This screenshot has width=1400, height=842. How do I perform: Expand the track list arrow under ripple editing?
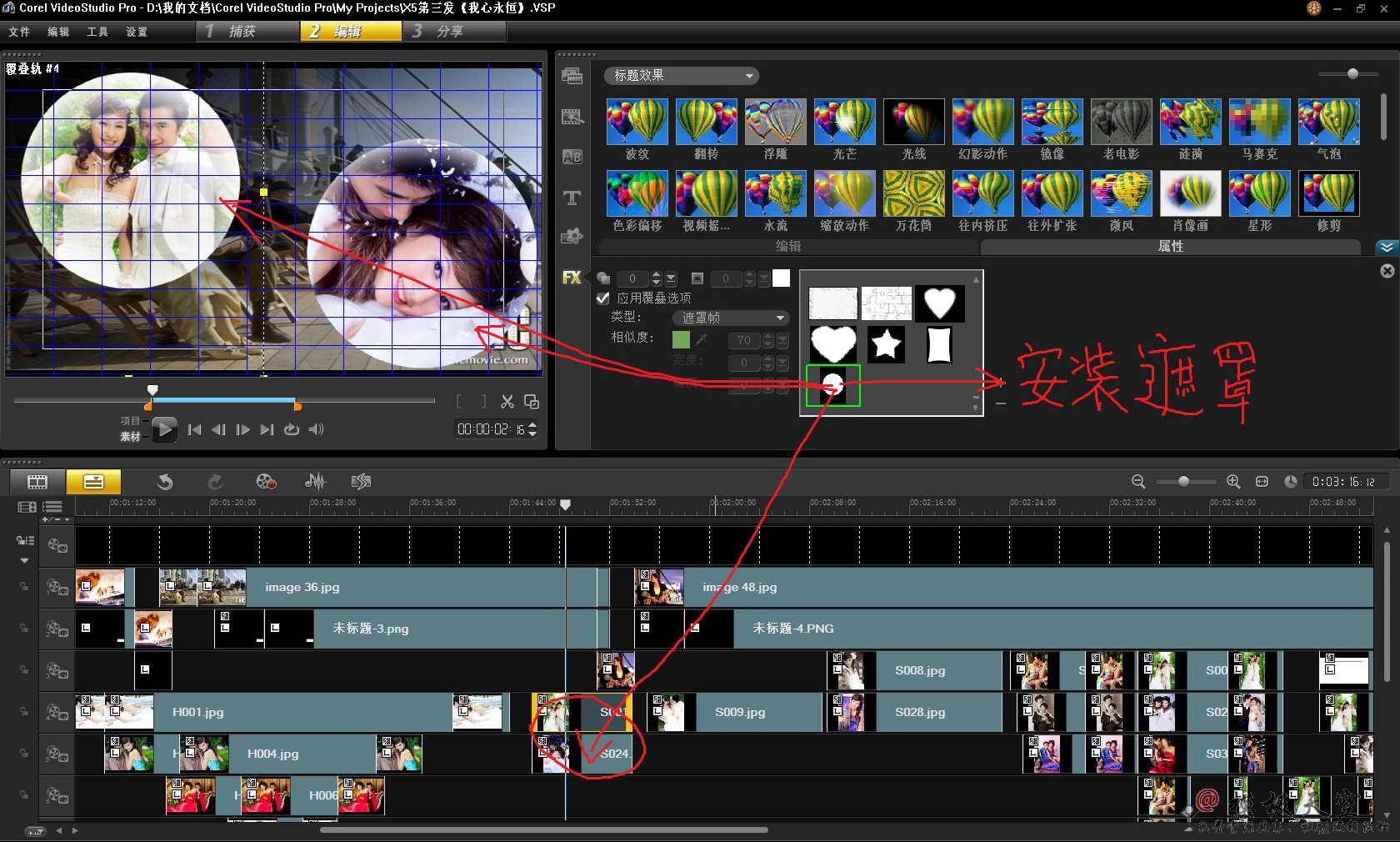click(25, 560)
